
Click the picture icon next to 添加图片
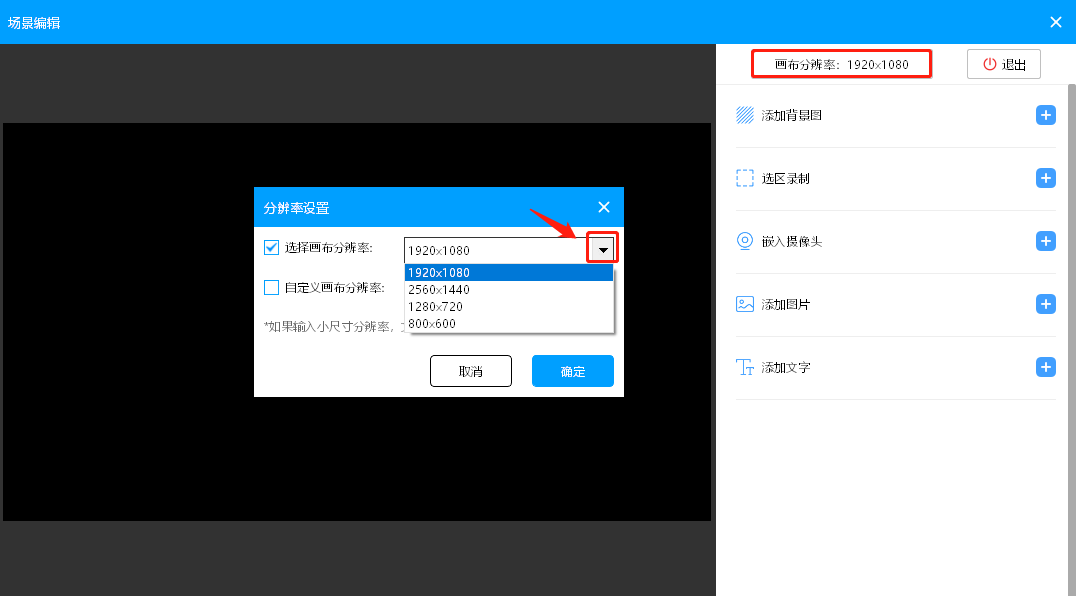click(744, 304)
